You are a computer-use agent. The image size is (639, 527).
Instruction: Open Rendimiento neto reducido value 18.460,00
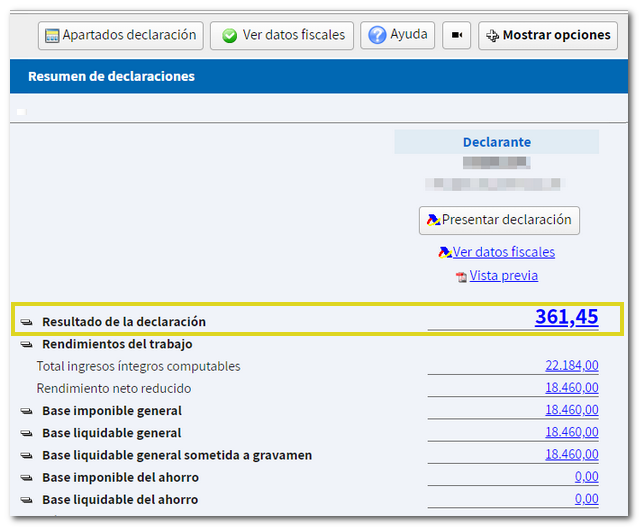tap(571, 388)
